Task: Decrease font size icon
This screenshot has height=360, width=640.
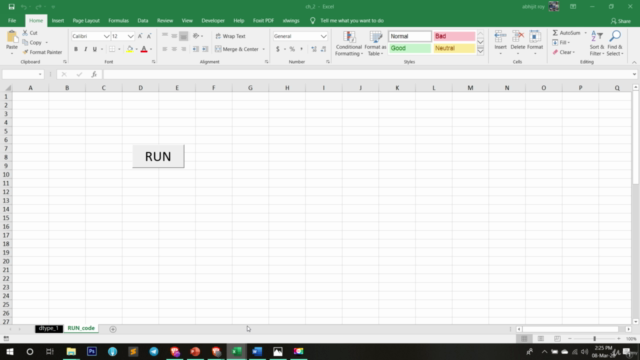Action: [x=149, y=36]
